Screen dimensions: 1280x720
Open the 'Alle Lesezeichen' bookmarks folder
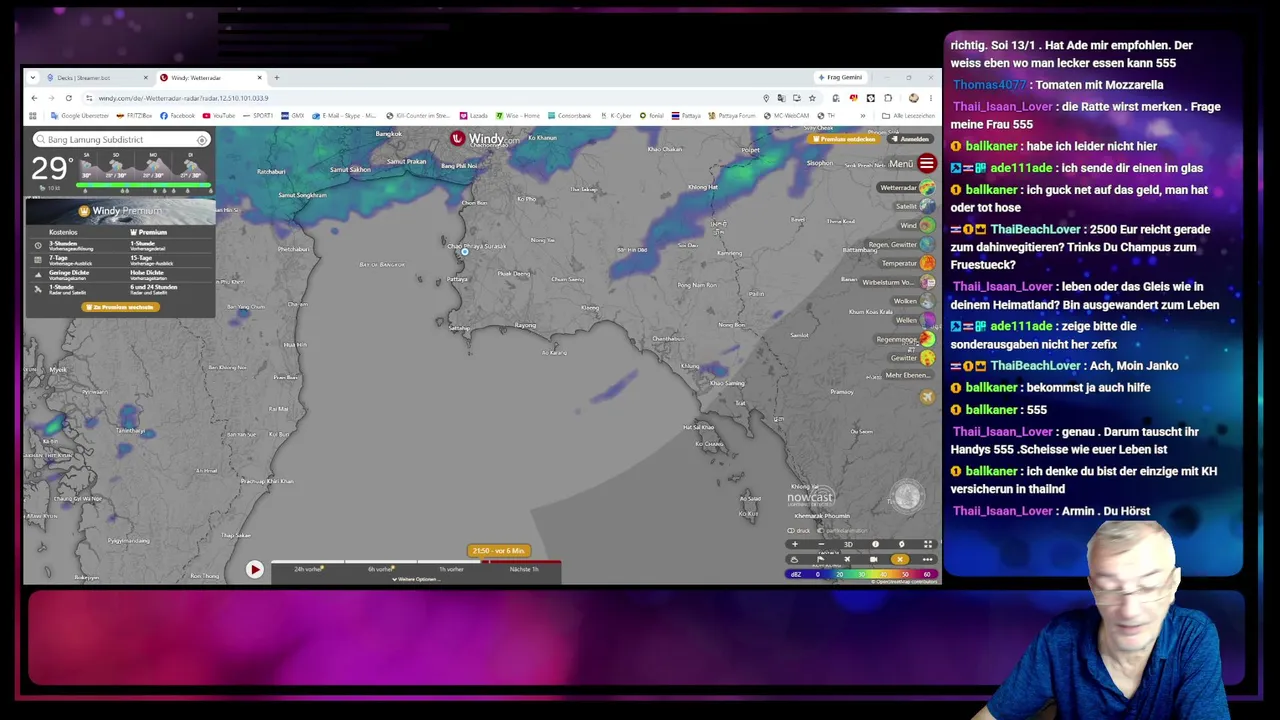pyautogui.click(x=908, y=116)
